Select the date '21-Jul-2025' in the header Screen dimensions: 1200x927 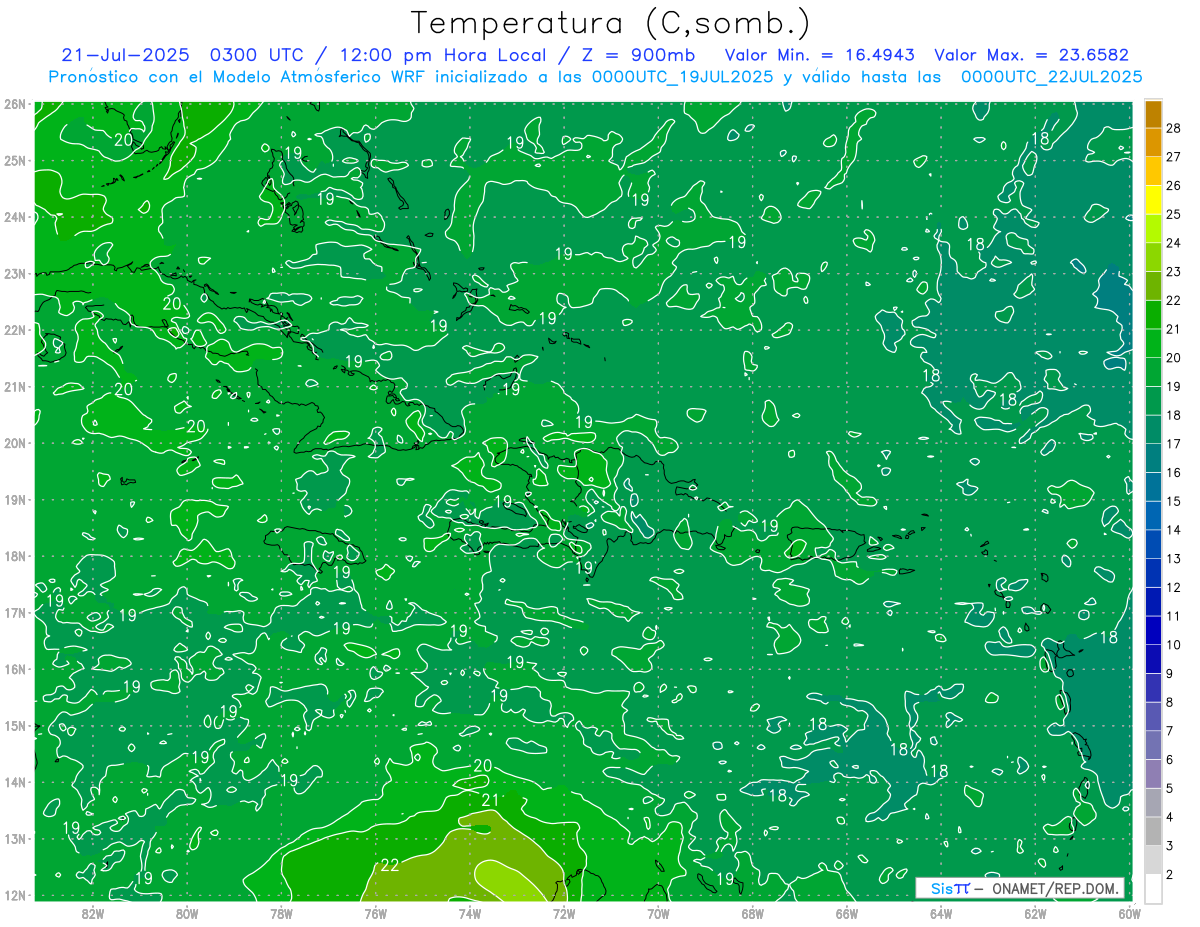(126, 55)
